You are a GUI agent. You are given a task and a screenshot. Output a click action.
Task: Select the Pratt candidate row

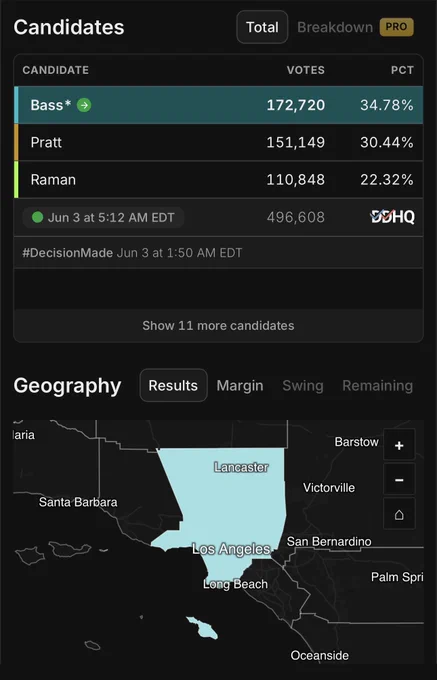(x=218, y=142)
